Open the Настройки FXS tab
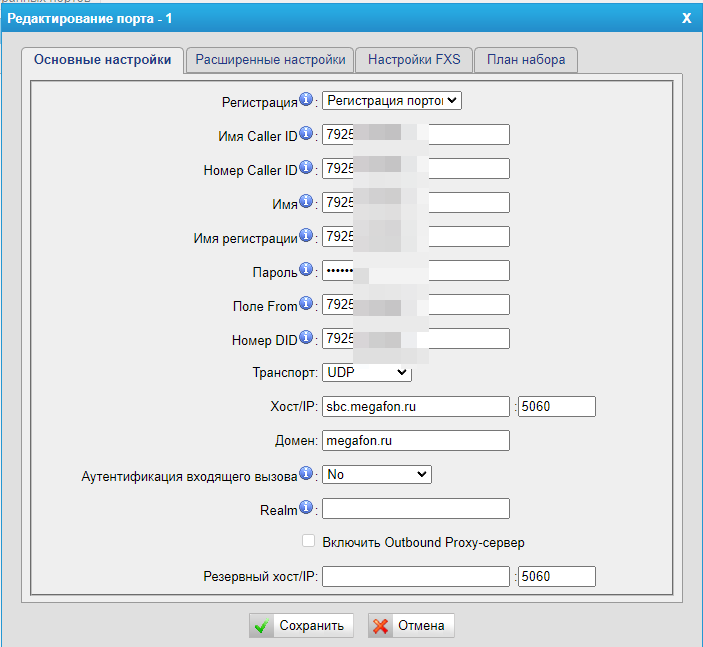This screenshot has width=703, height=647. point(414,60)
